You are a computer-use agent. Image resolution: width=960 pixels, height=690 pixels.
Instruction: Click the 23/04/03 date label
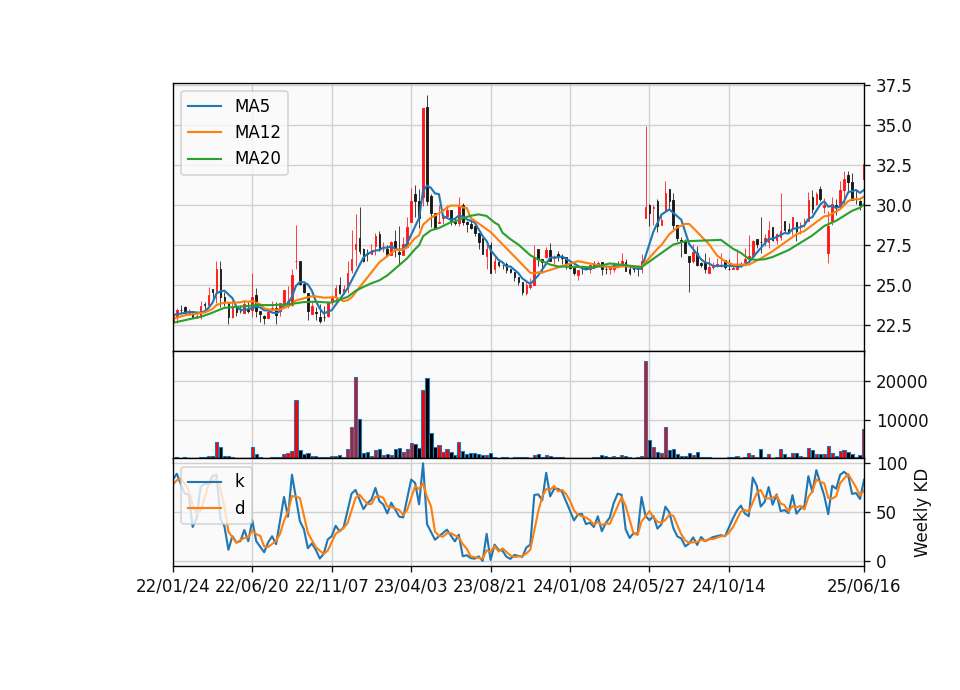[x=411, y=587]
